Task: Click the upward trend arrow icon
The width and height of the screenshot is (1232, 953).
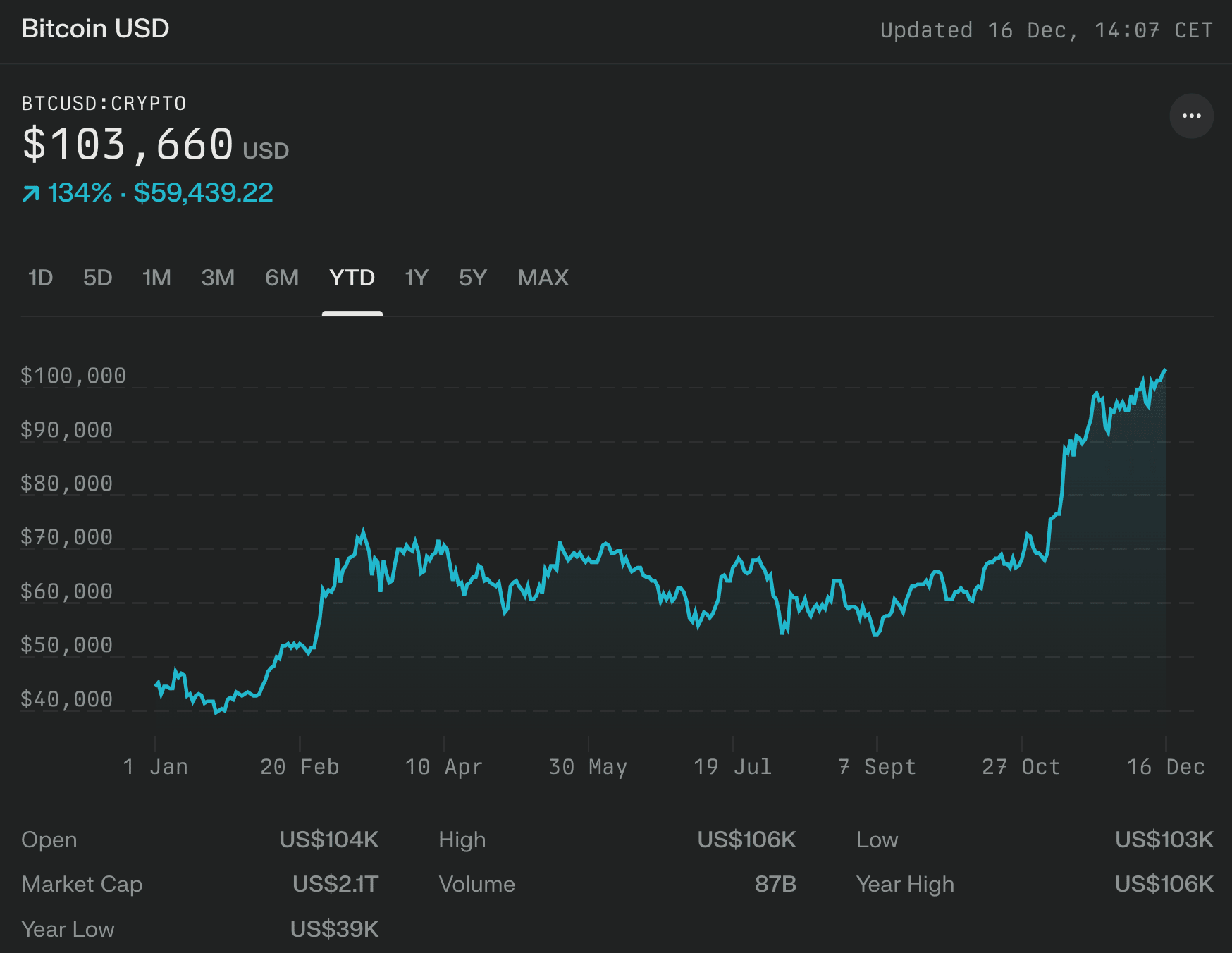Action: pyautogui.click(x=30, y=193)
